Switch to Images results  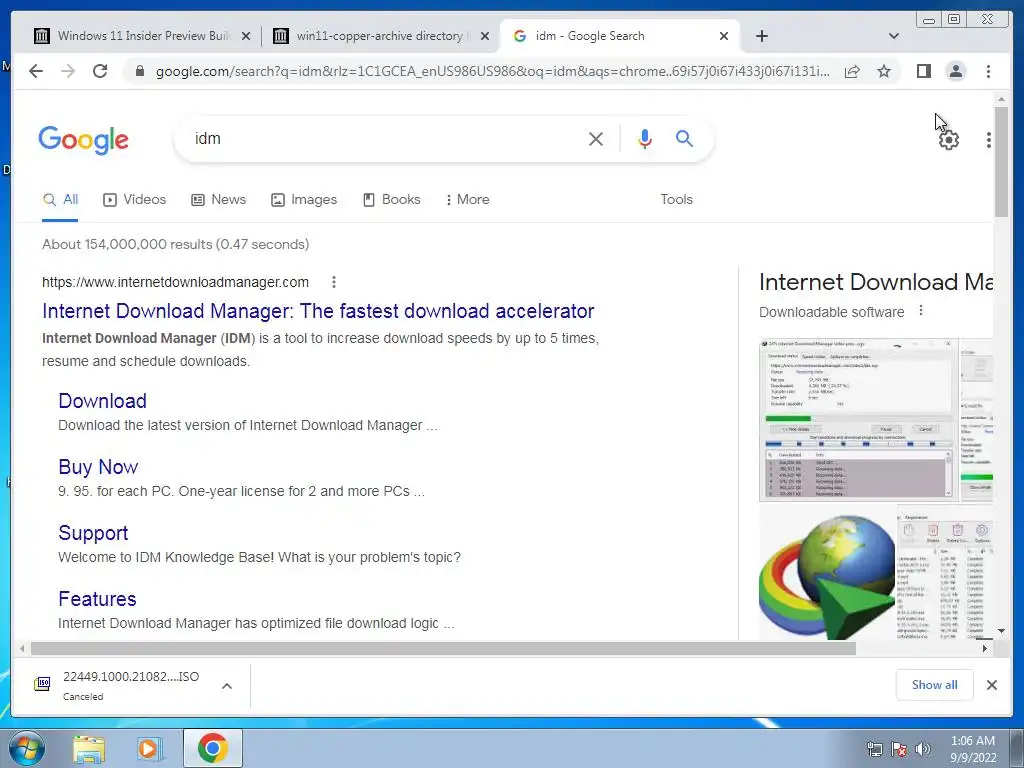pos(304,199)
